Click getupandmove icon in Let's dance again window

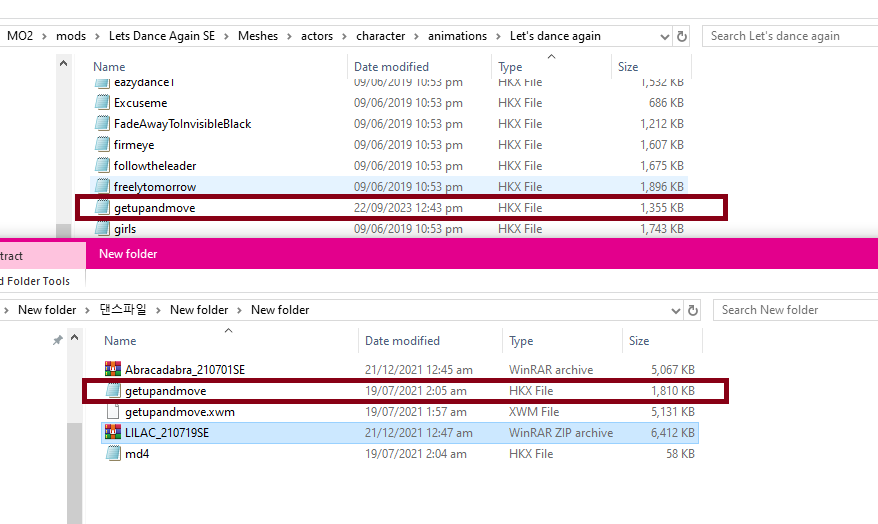tap(102, 207)
